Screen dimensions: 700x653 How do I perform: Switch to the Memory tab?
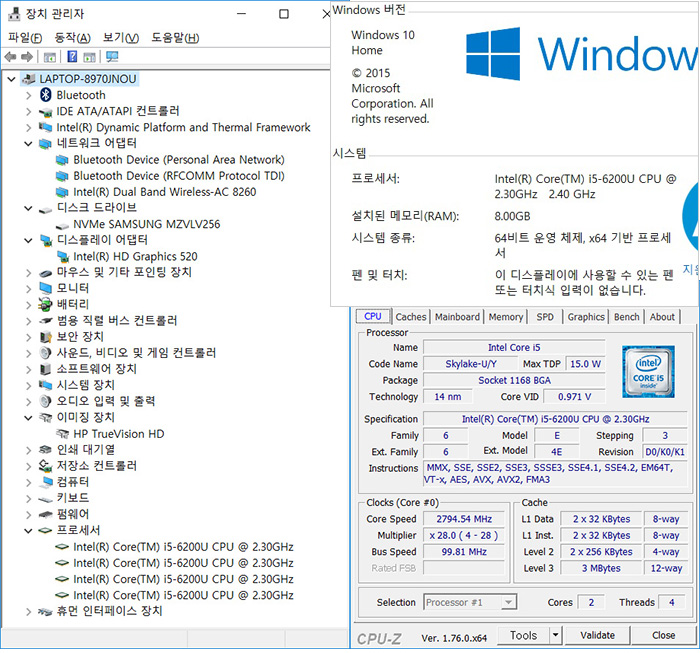[506, 317]
